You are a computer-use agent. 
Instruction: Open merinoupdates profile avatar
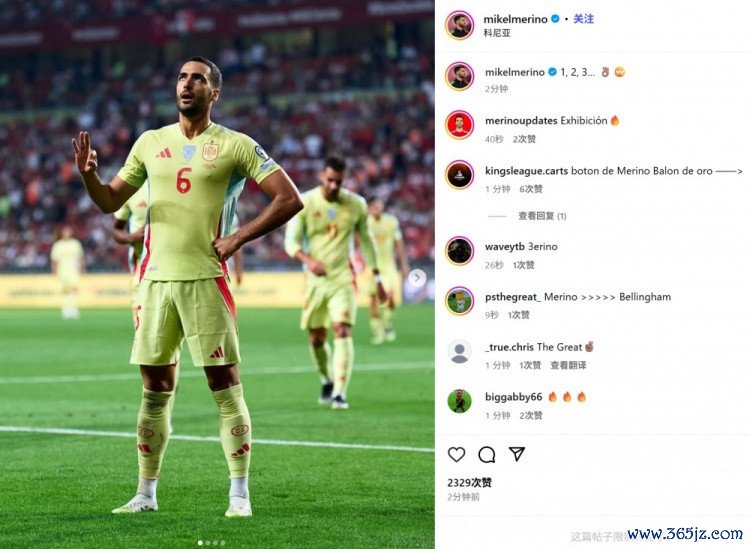tap(460, 125)
